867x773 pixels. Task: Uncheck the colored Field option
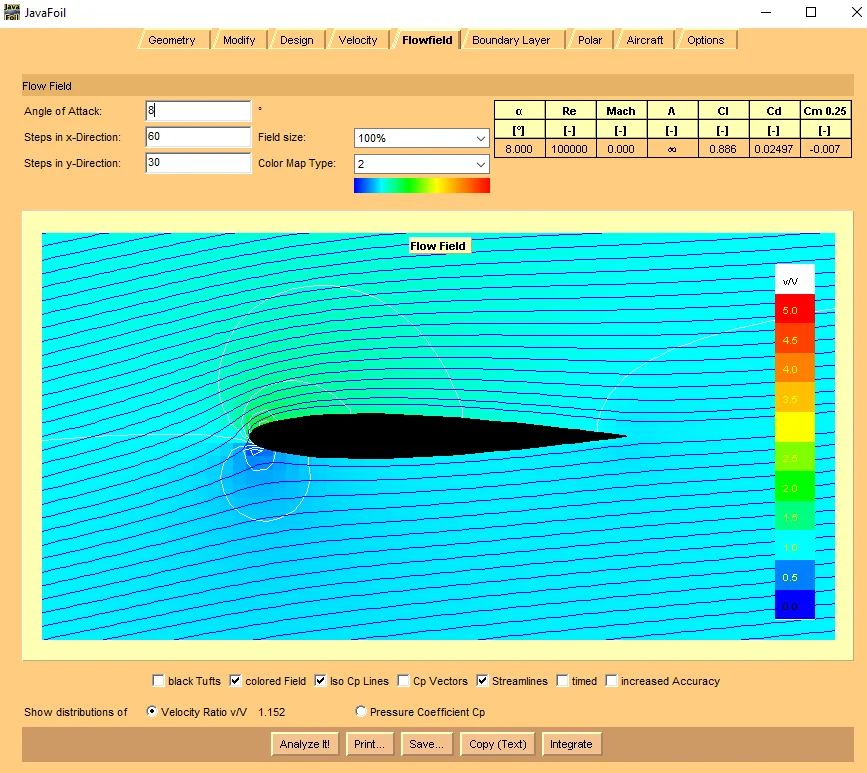pyautogui.click(x=235, y=681)
